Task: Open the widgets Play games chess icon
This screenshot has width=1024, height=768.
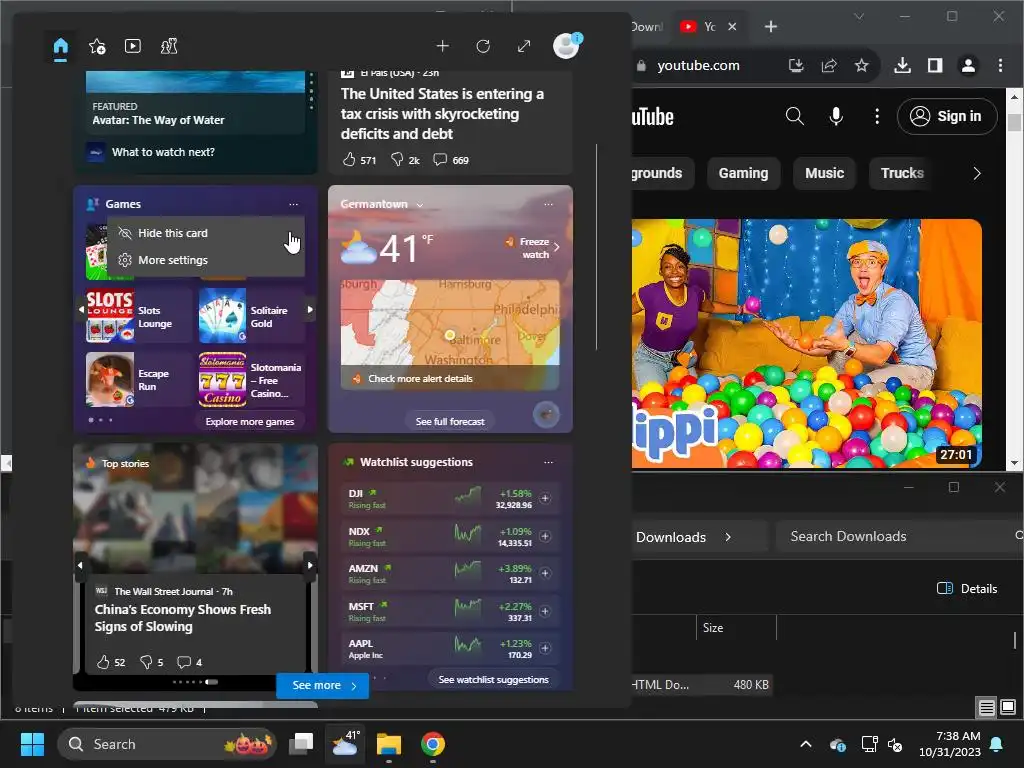Action: [x=169, y=46]
